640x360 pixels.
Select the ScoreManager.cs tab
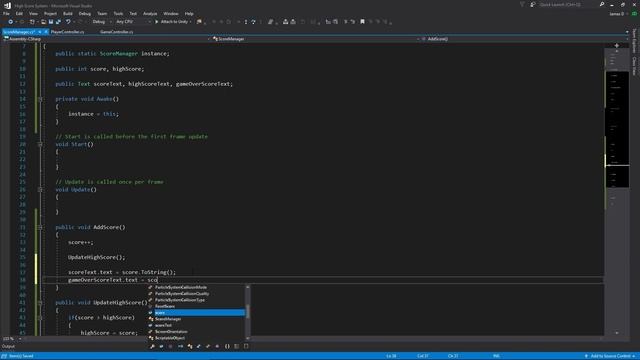[19, 32]
